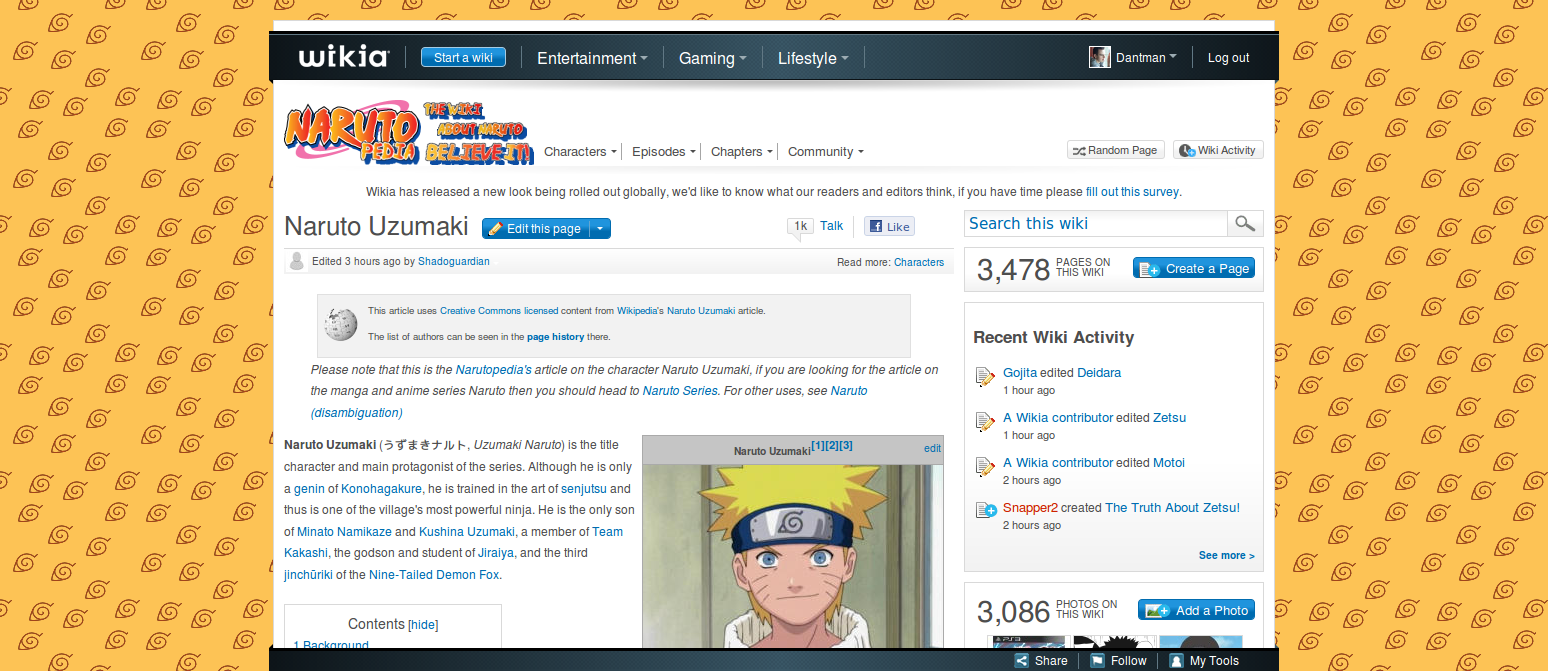Click the Wikipedia globe icon
The image size is (1548, 671).
[341, 323]
